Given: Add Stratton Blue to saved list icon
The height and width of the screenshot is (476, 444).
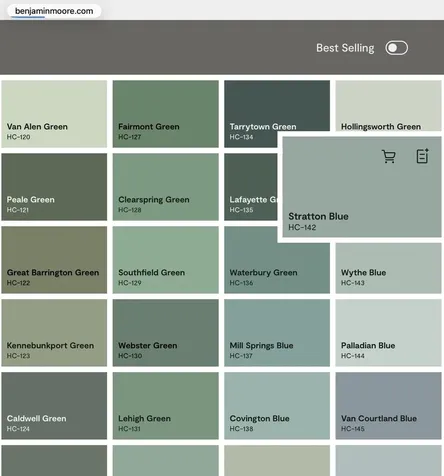Looking at the screenshot, I should coord(422,156).
